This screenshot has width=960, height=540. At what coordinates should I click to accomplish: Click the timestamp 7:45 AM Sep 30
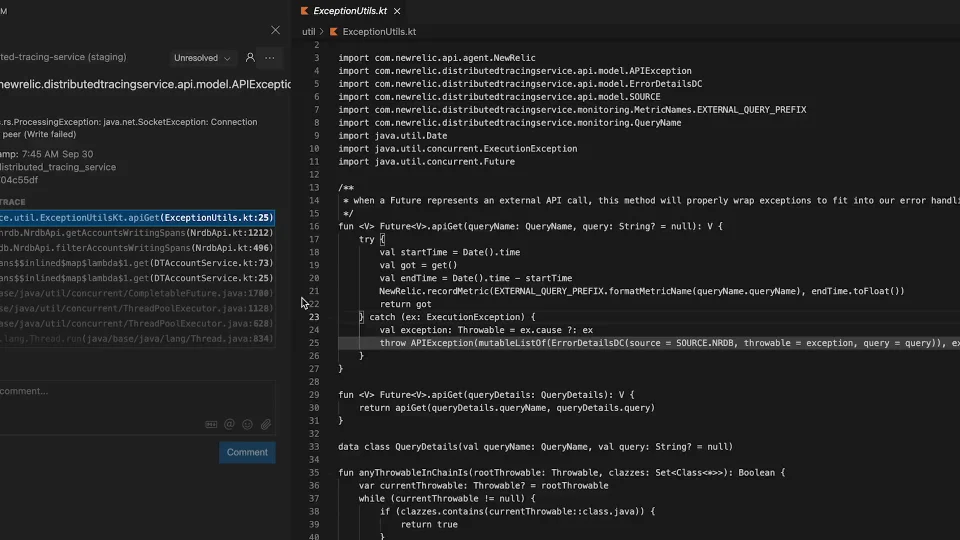coord(58,154)
